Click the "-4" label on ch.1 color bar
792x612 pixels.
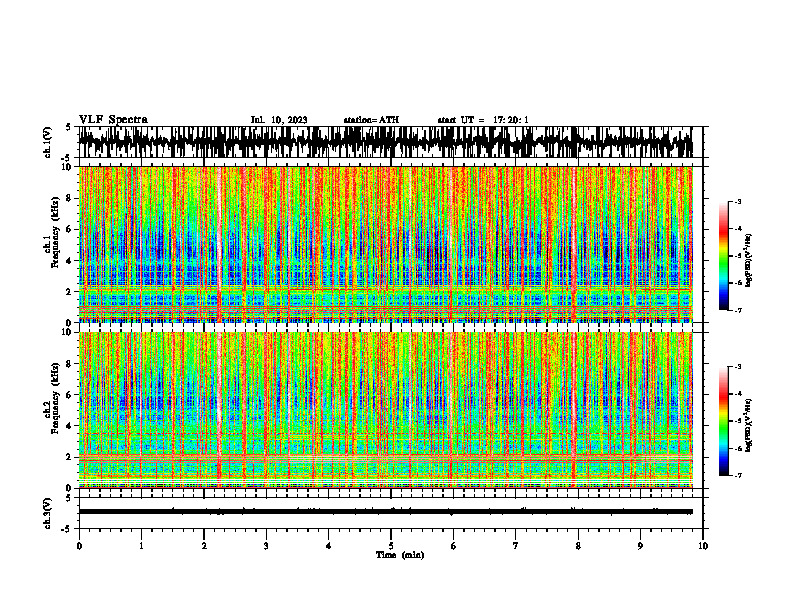pos(738,229)
